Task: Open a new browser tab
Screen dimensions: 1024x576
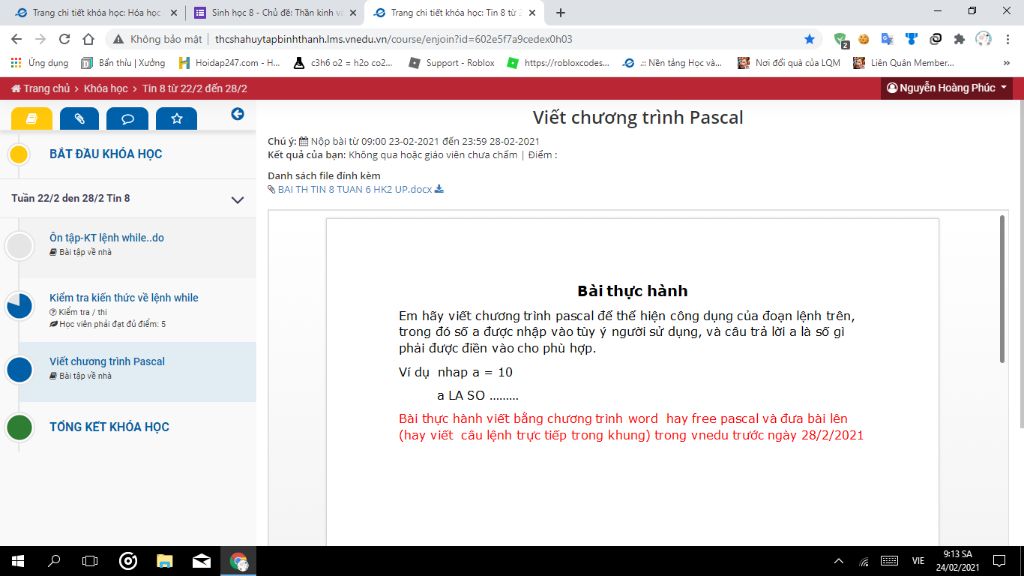Action: point(560,12)
